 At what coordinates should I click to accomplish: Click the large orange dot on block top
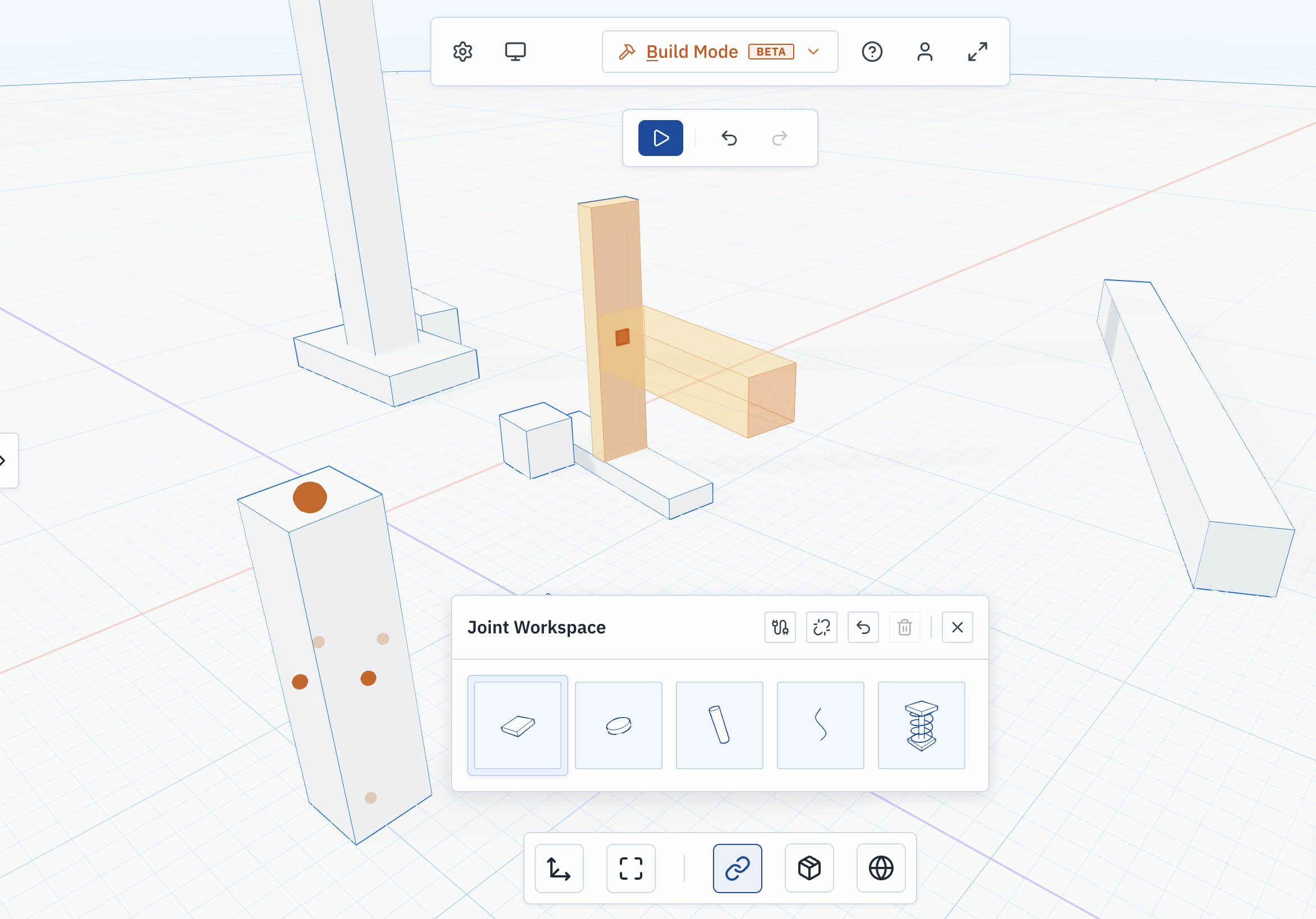(310, 497)
